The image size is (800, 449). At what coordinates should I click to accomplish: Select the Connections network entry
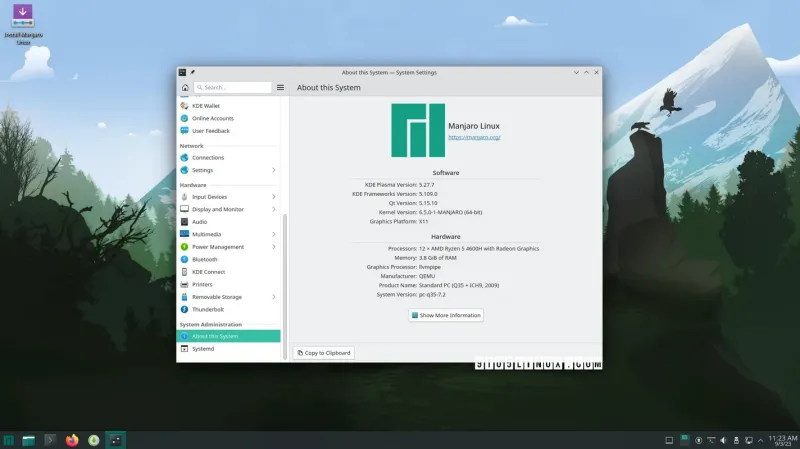(208, 157)
